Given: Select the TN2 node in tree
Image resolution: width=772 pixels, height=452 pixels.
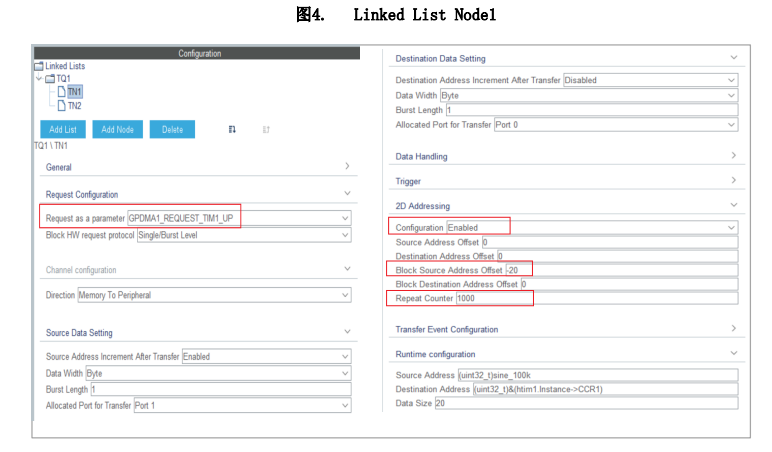Looking at the screenshot, I should pyautogui.click(x=74, y=106).
